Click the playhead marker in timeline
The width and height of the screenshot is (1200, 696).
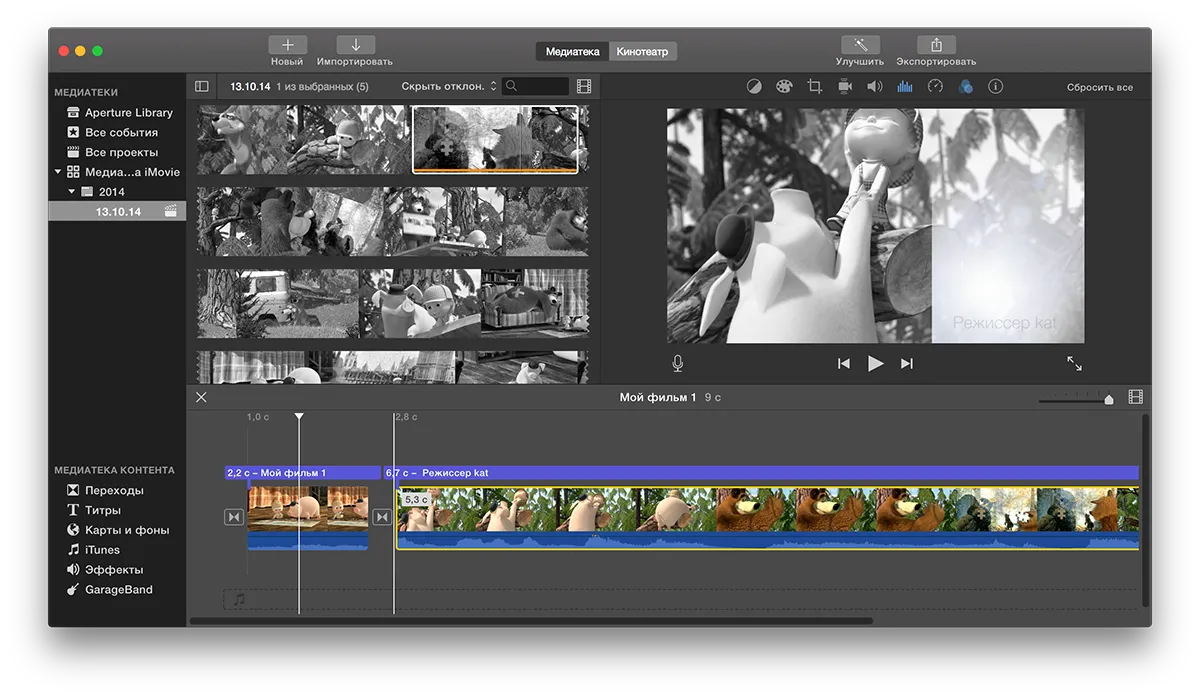coord(299,416)
